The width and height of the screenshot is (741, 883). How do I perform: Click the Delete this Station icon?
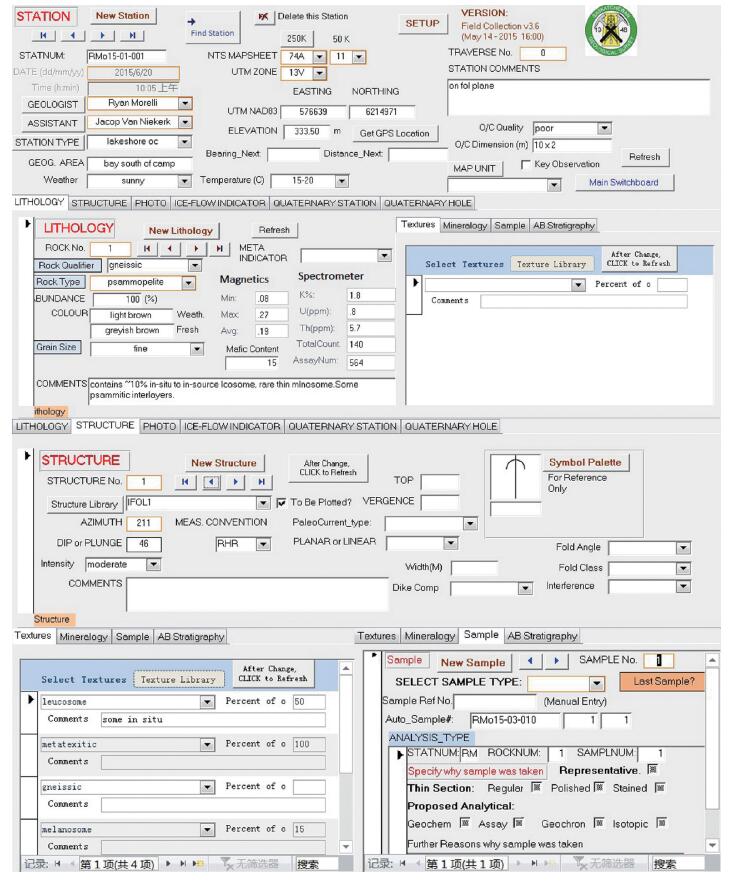[263, 17]
